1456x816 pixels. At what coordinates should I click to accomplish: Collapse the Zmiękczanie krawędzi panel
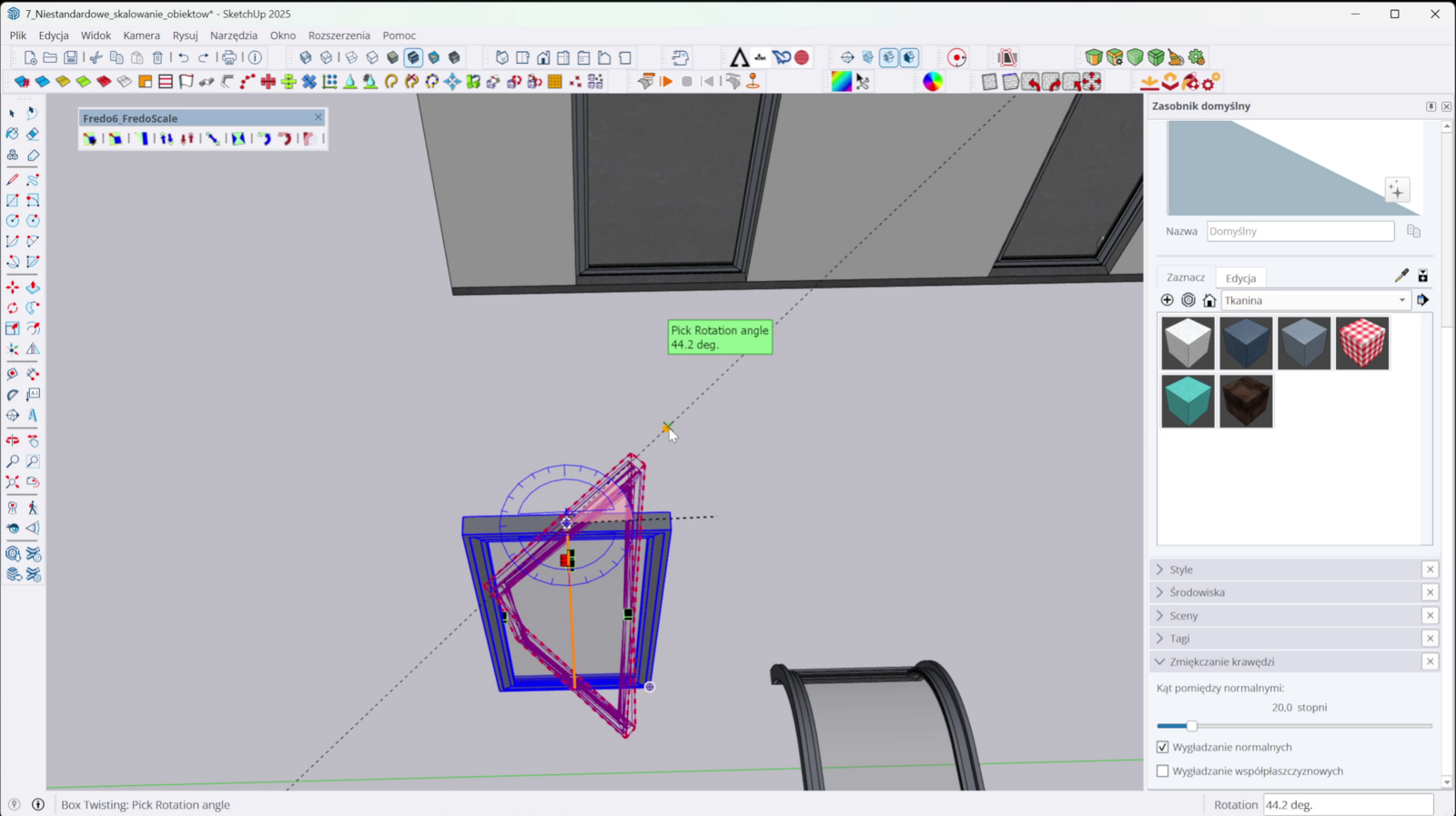[x=1221, y=661]
